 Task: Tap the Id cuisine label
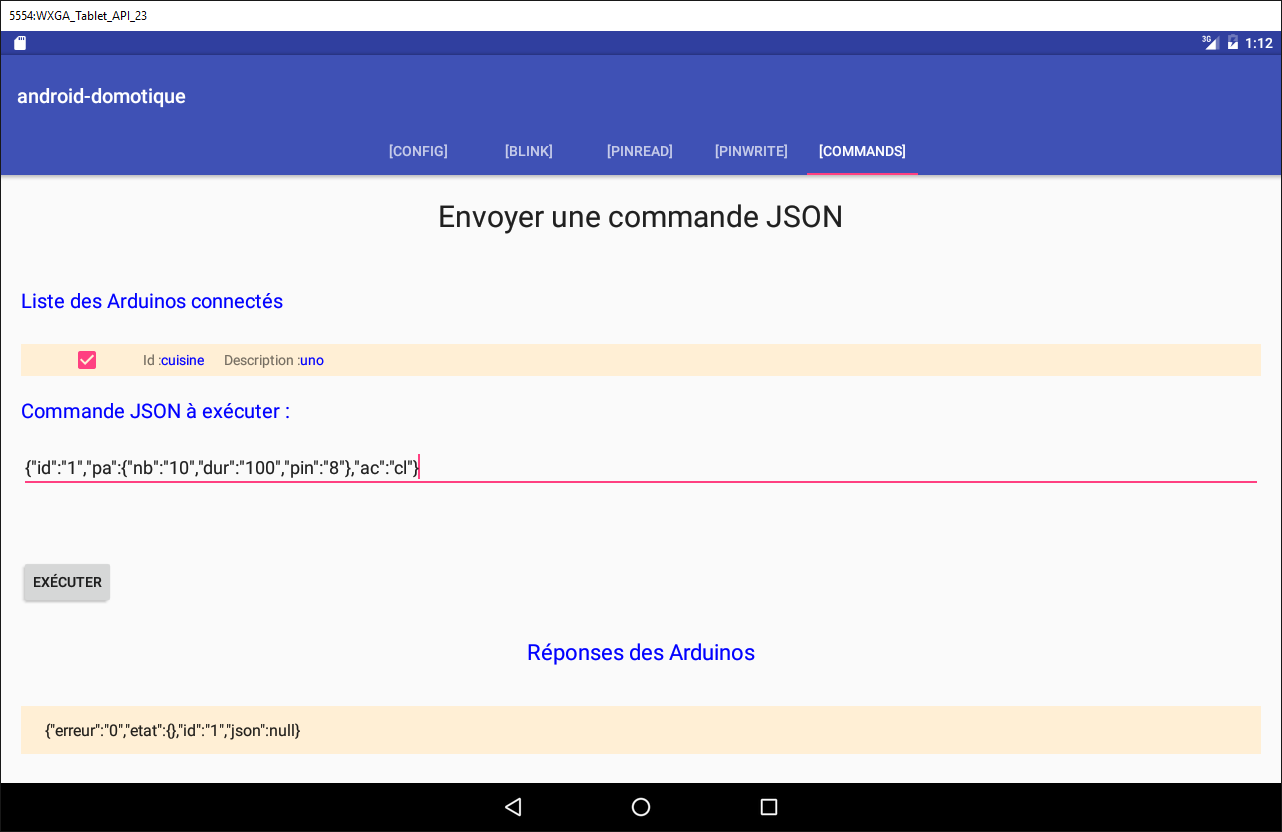(x=174, y=360)
